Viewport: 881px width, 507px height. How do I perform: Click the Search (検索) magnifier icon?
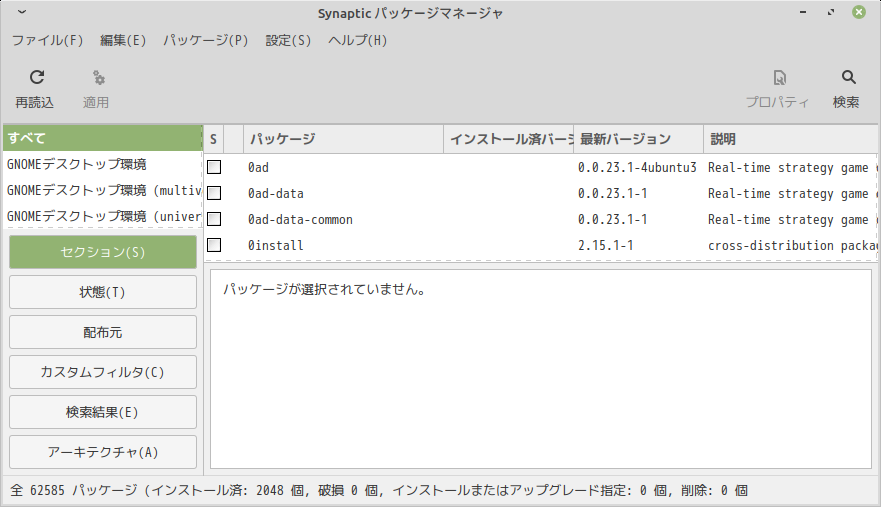pyautogui.click(x=848, y=77)
